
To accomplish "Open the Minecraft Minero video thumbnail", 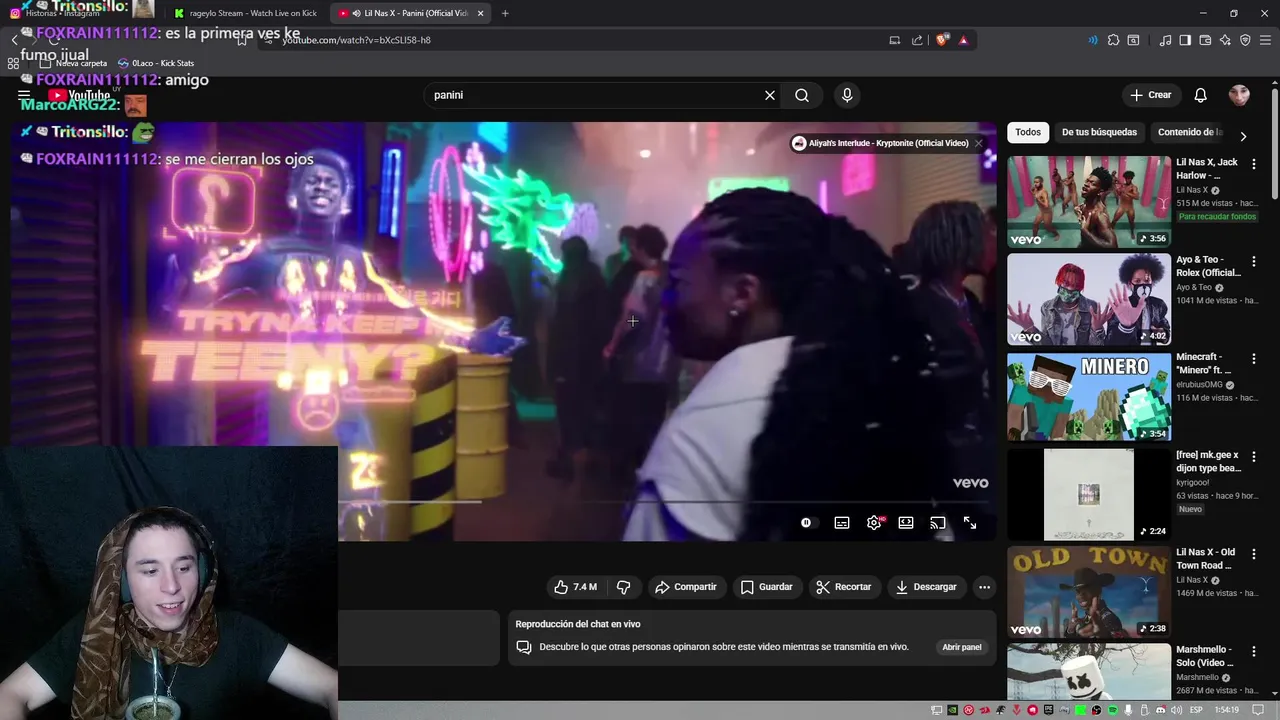I will click(1089, 397).
